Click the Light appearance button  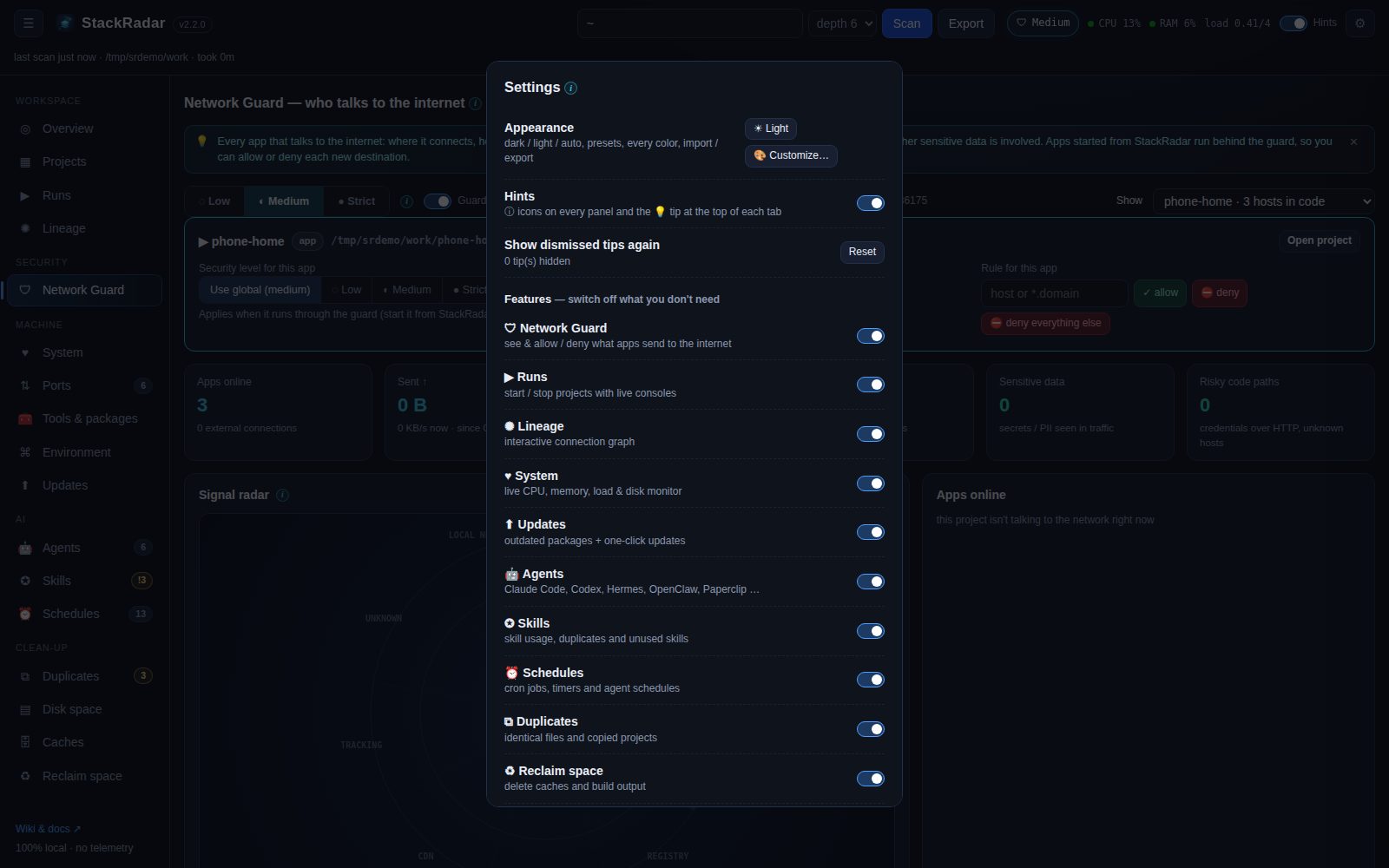pos(771,128)
